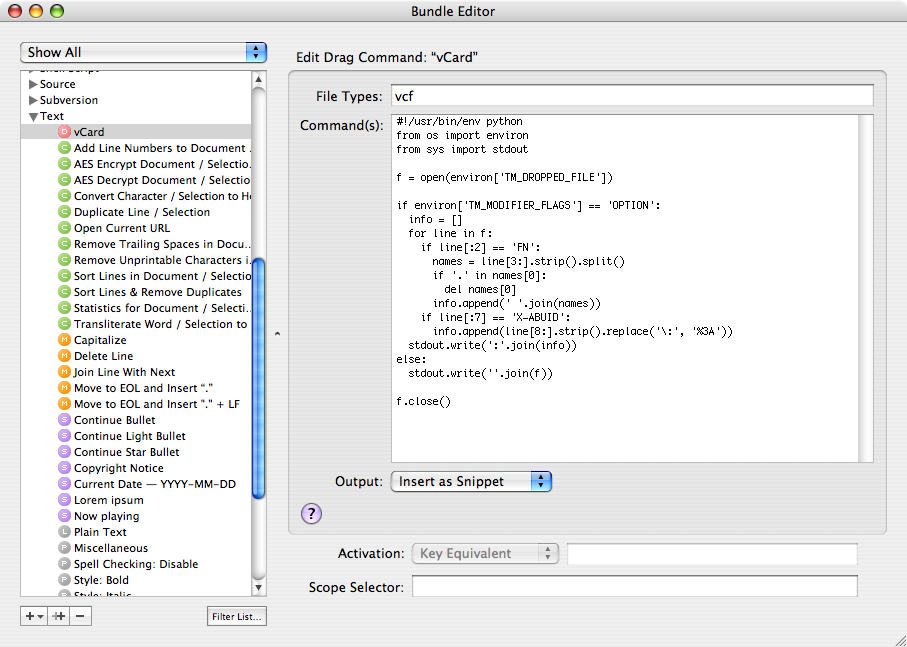Click the Scope Selector text field
The image size is (907, 647).
[635, 586]
